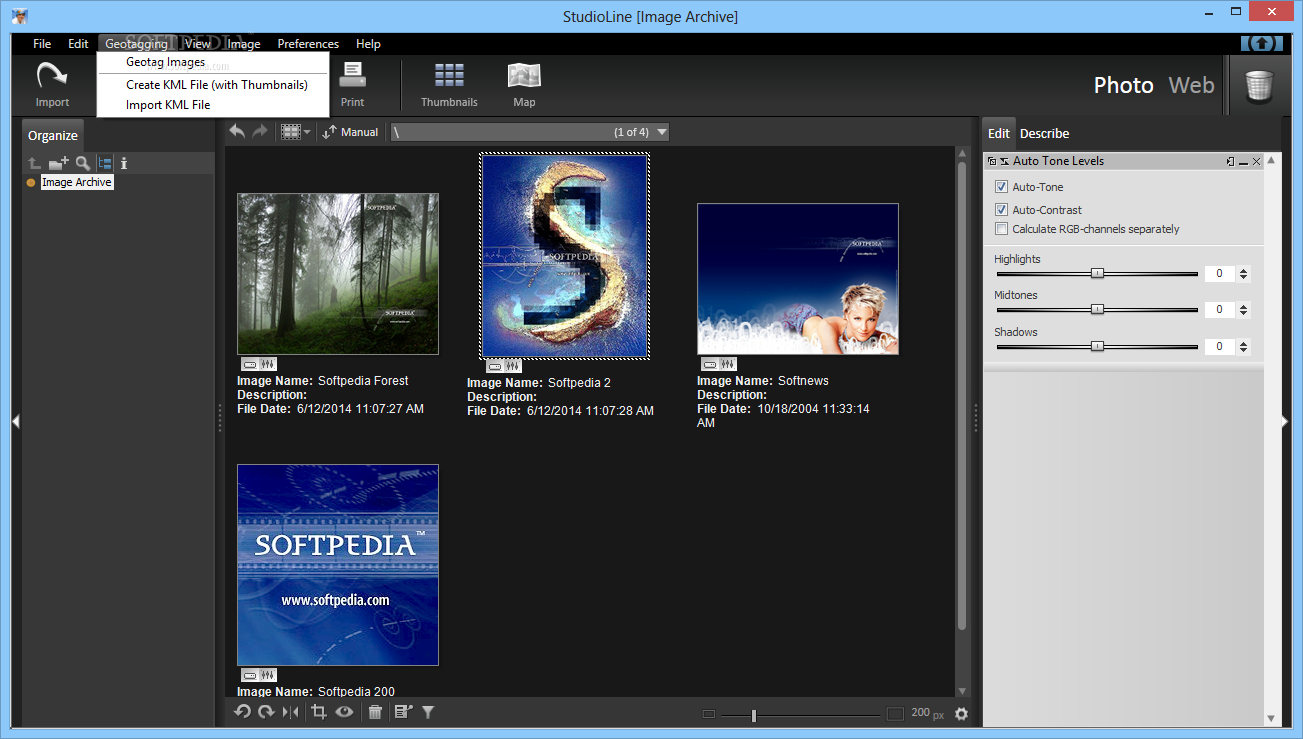Viewport: 1303px width, 739px height.
Task: Toggle Auto-Contrast checkbox
Action: click(1001, 210)
